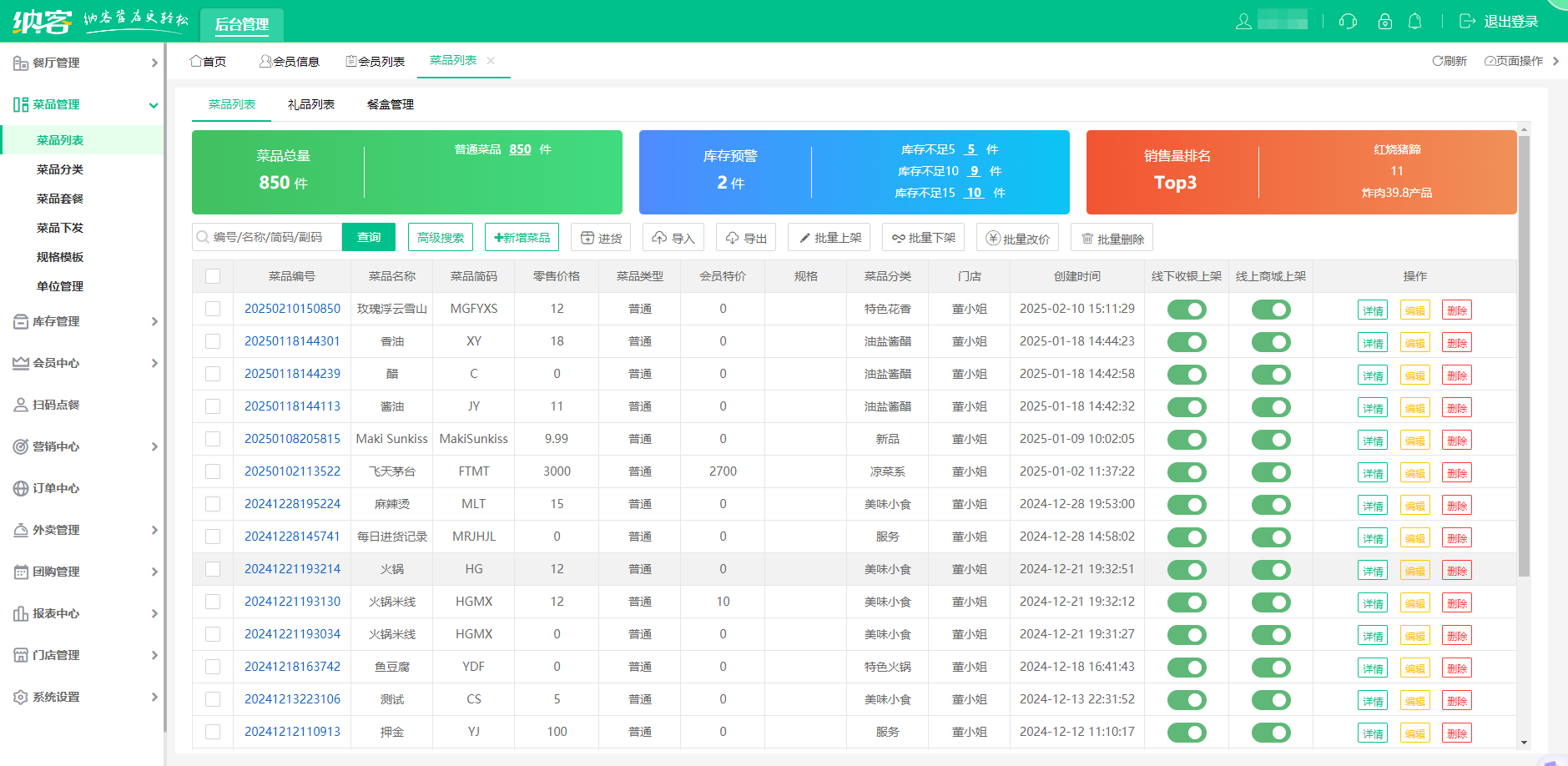
Task: Click the 查询 search button
Action: click(368, 237)
